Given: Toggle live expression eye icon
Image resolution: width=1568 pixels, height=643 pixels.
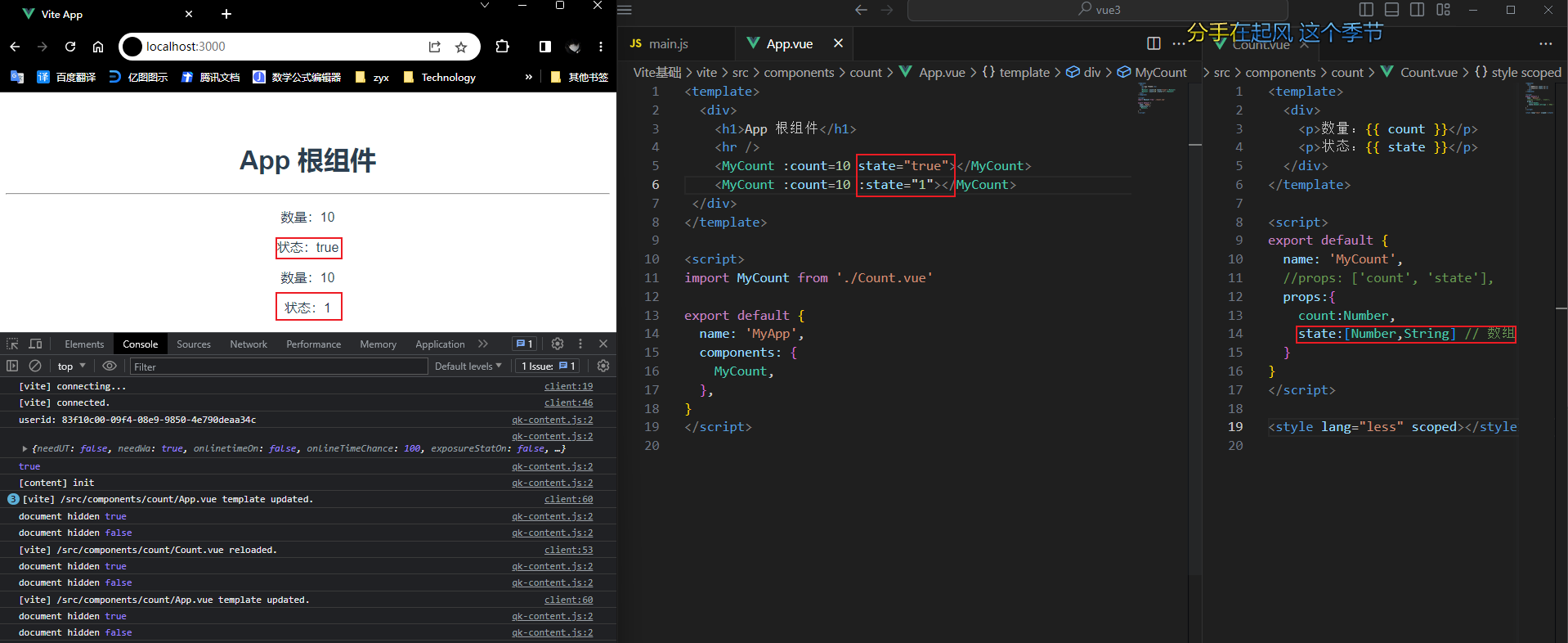Looking at the screenshot, I should pyautogui.click(x=110, y=366).
